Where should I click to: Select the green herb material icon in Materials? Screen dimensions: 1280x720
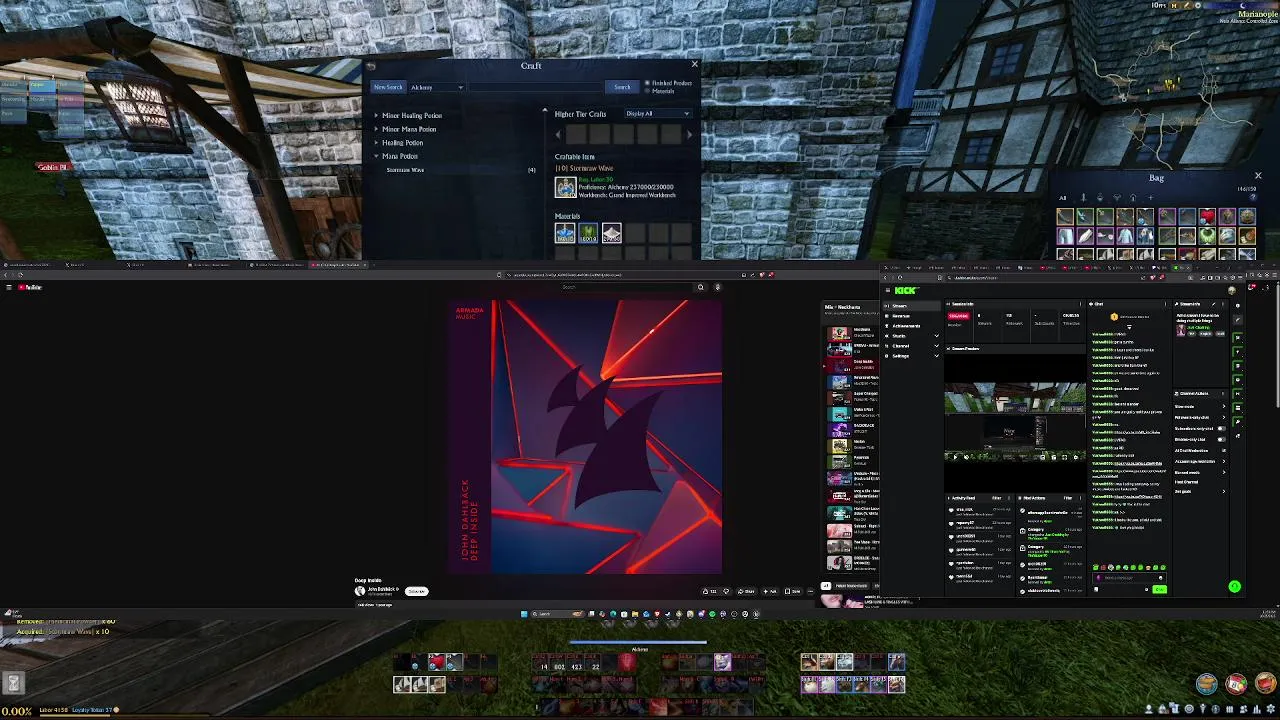[x=588, y=233]
